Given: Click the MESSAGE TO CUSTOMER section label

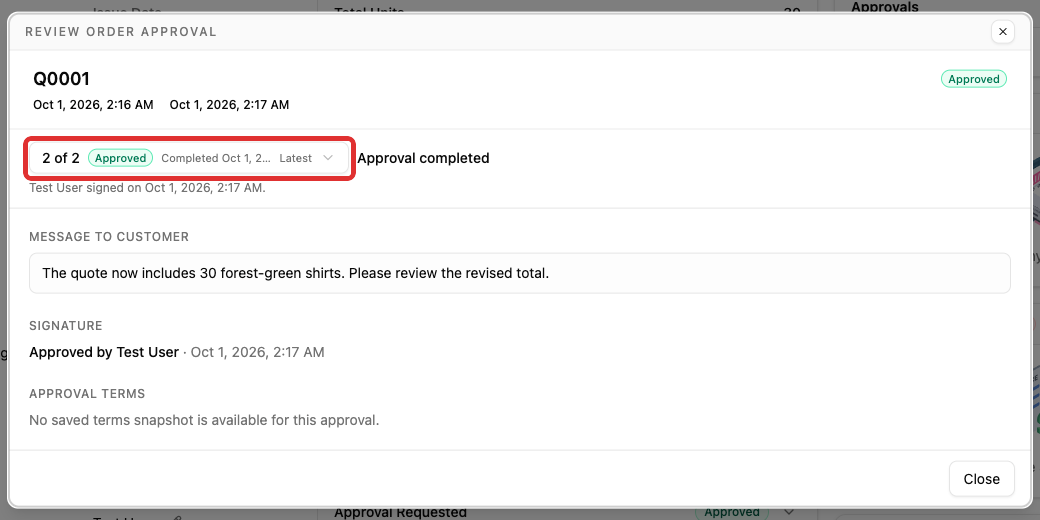Looking at the screenshot, I should tap(109, 237).
